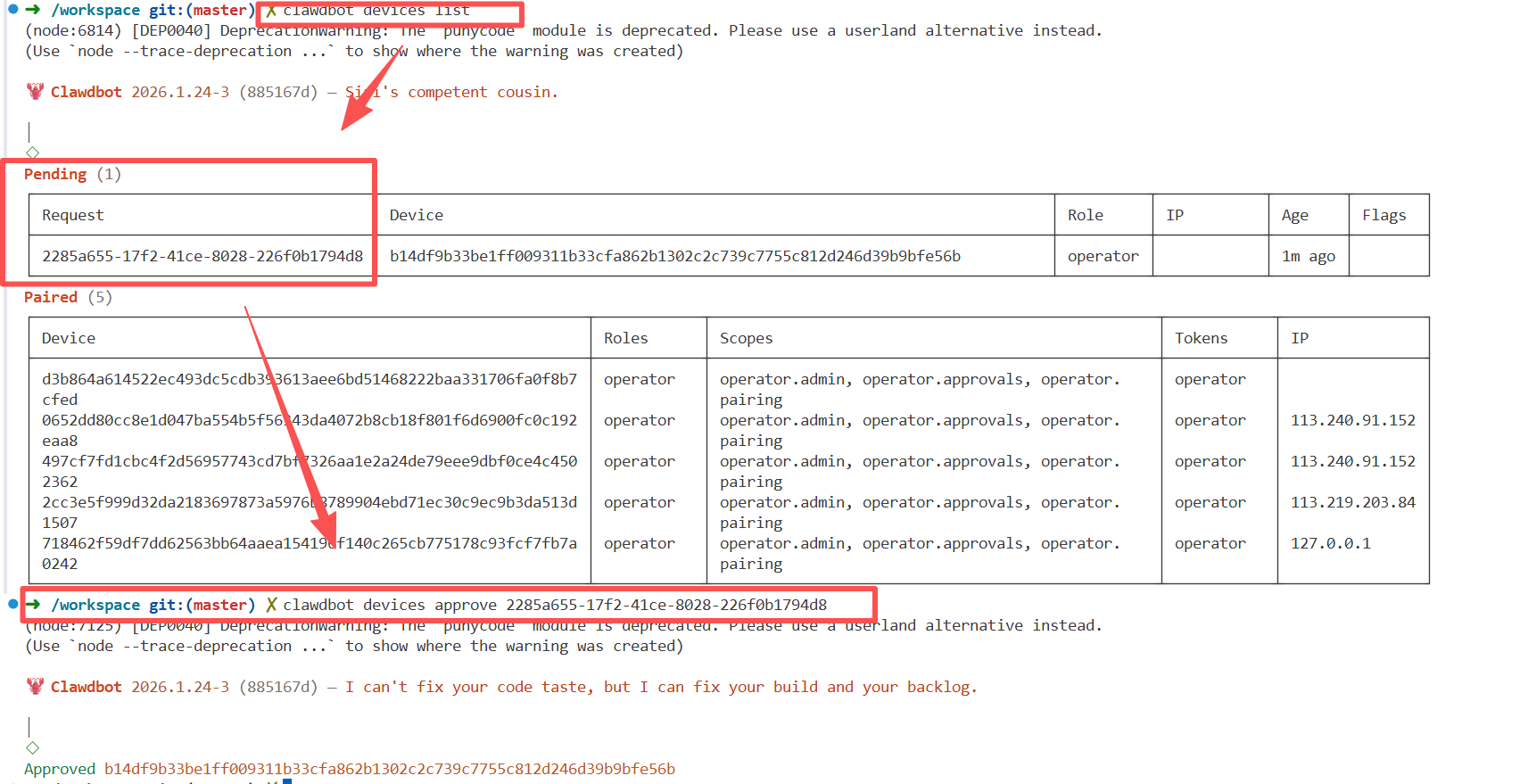The width and height of the screenshot is (1528, 784).
Task: Click the IP address 127.0.0.1
Action: (1331, 543)
